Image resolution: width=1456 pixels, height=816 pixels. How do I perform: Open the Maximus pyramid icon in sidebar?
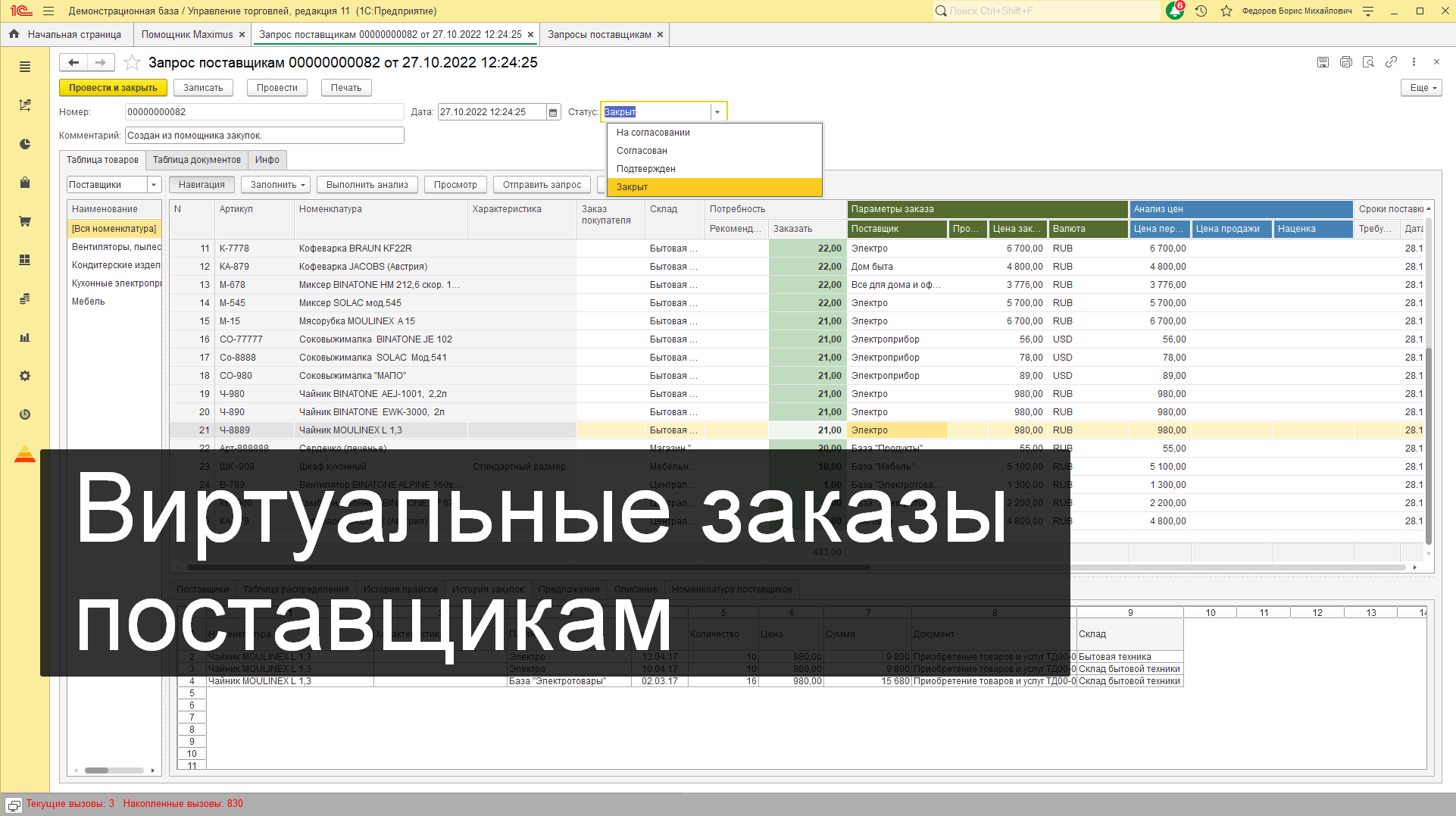click(25, 453)
